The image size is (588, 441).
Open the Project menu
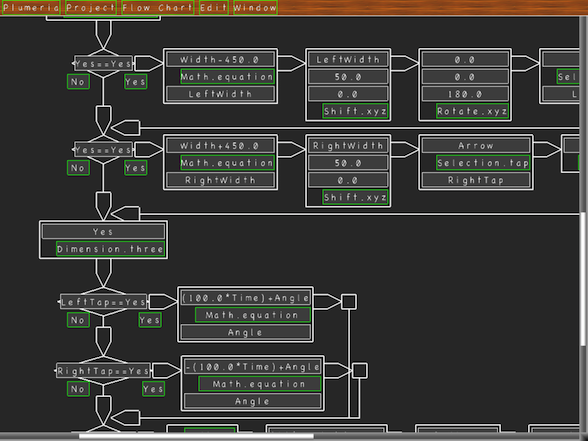(90, 8)
